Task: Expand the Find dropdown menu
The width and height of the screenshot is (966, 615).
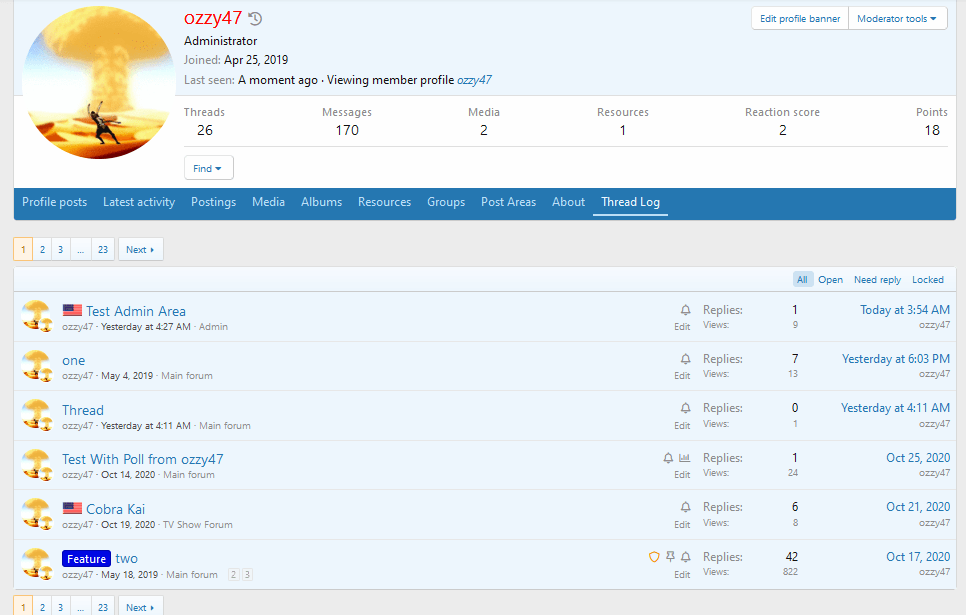Action: tap(208, 168)
